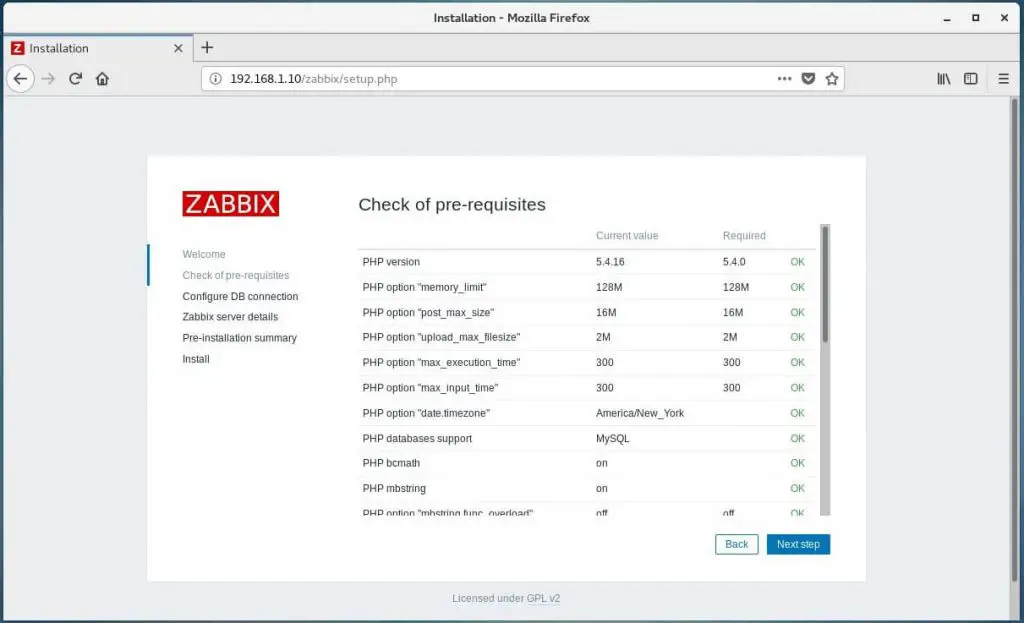This screenshot has width=1024, height=623.
Task: Click OK status in PHP version row
Action: coord(797,262)
